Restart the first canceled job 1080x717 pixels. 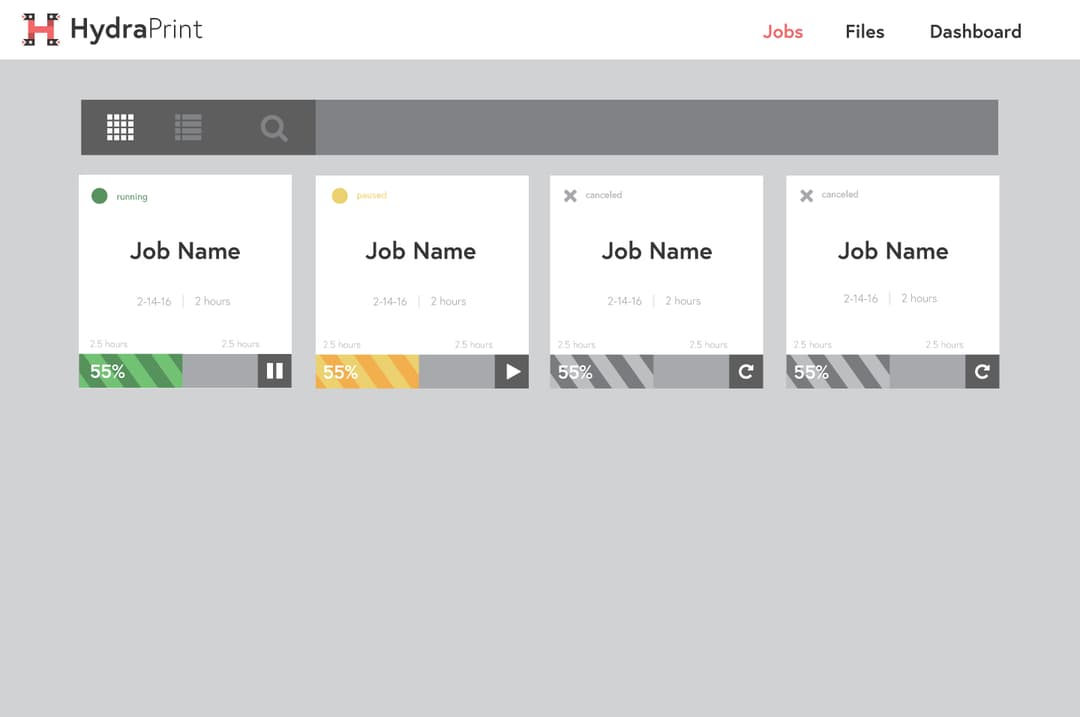click(x=746, y=371)
